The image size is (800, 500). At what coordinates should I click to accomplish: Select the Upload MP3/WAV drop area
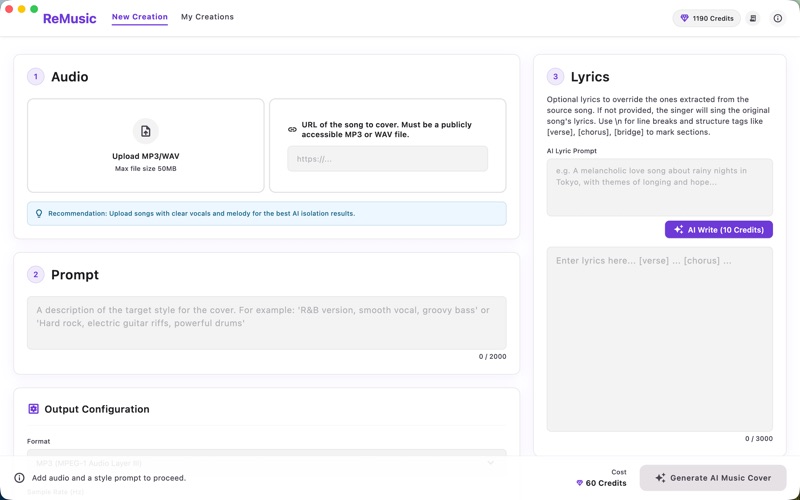pos(145,145)
